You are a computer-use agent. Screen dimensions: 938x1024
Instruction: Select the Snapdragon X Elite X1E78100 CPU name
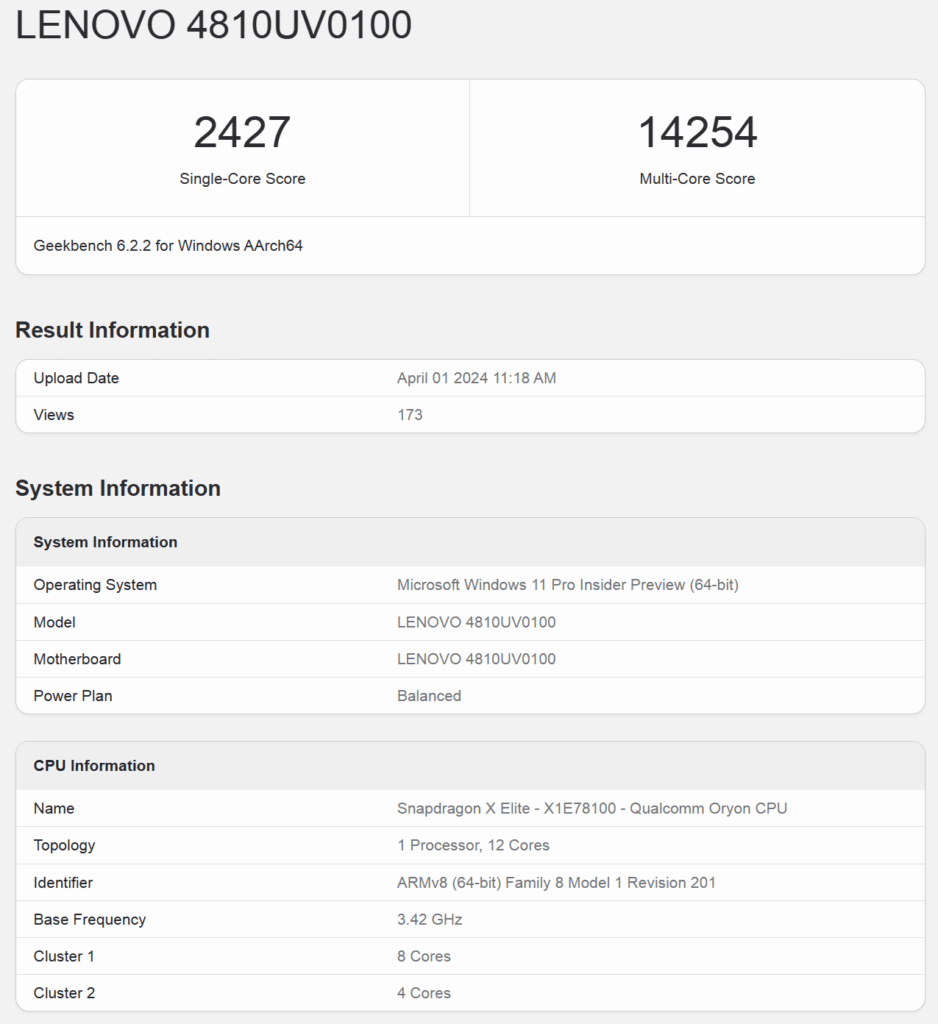(592, 808)
